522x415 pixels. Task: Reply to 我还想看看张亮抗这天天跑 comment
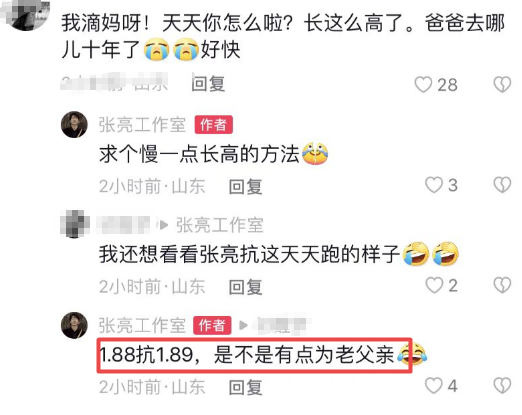tap(245, 287)
